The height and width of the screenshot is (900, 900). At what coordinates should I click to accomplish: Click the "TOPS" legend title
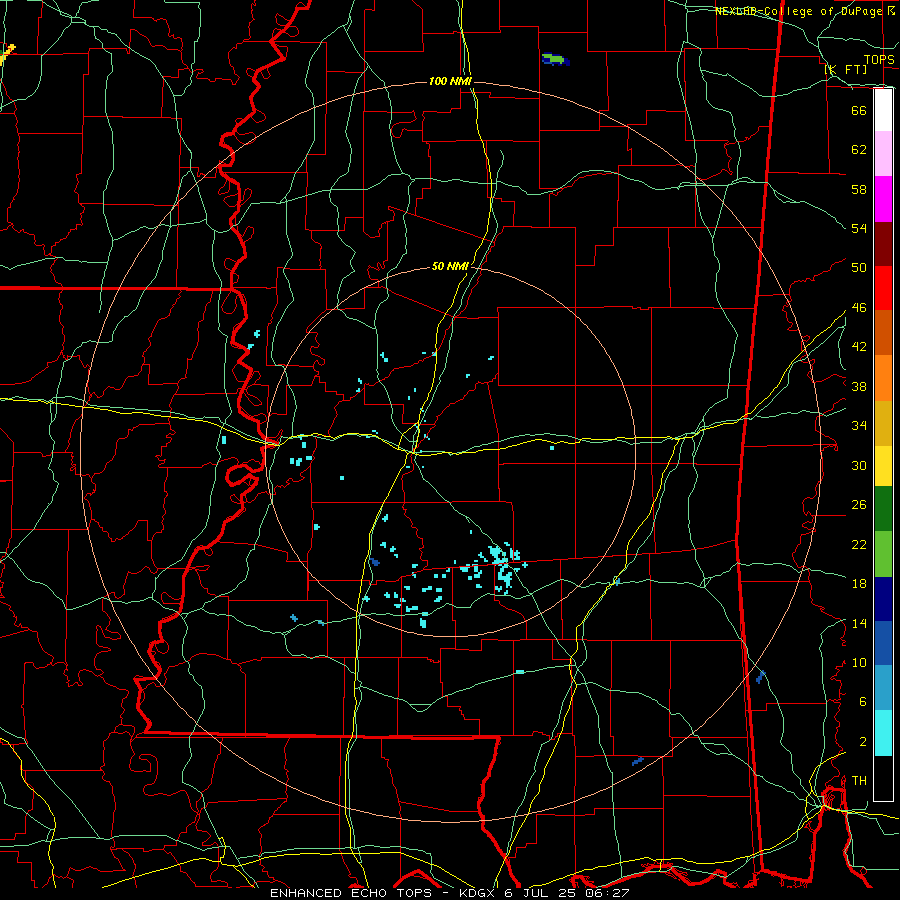click(879, 60)
